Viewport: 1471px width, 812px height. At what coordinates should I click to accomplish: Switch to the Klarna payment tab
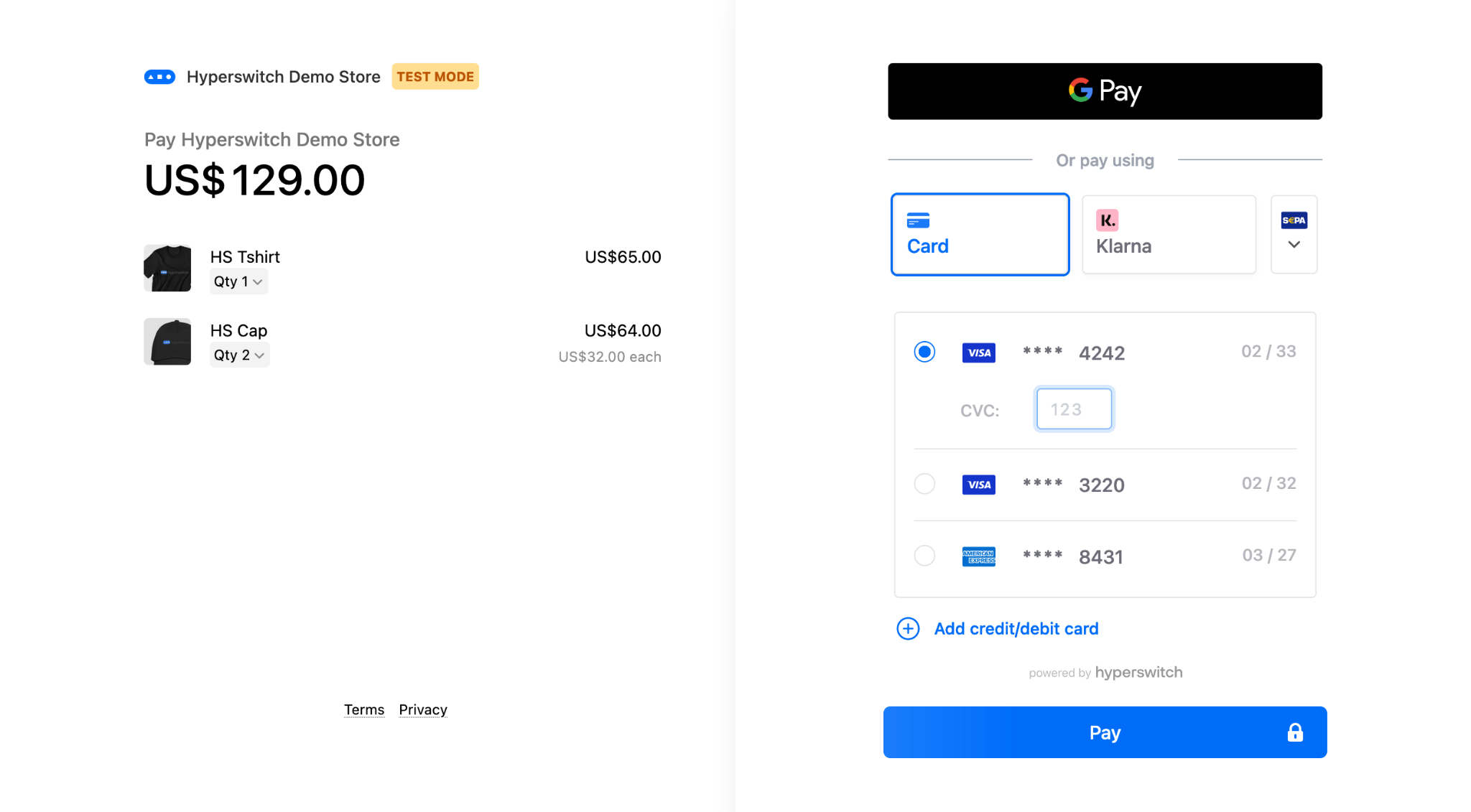(x=1169, y=234)
